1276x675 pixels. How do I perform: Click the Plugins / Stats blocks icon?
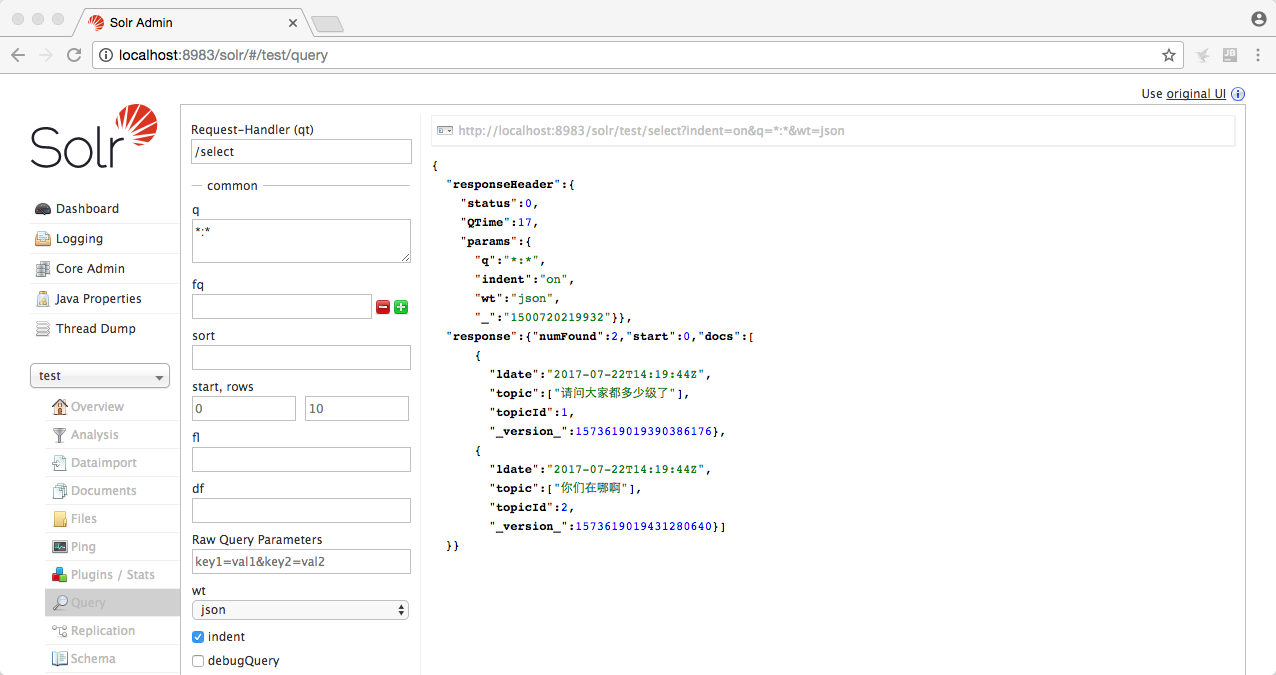pos(60,575)
